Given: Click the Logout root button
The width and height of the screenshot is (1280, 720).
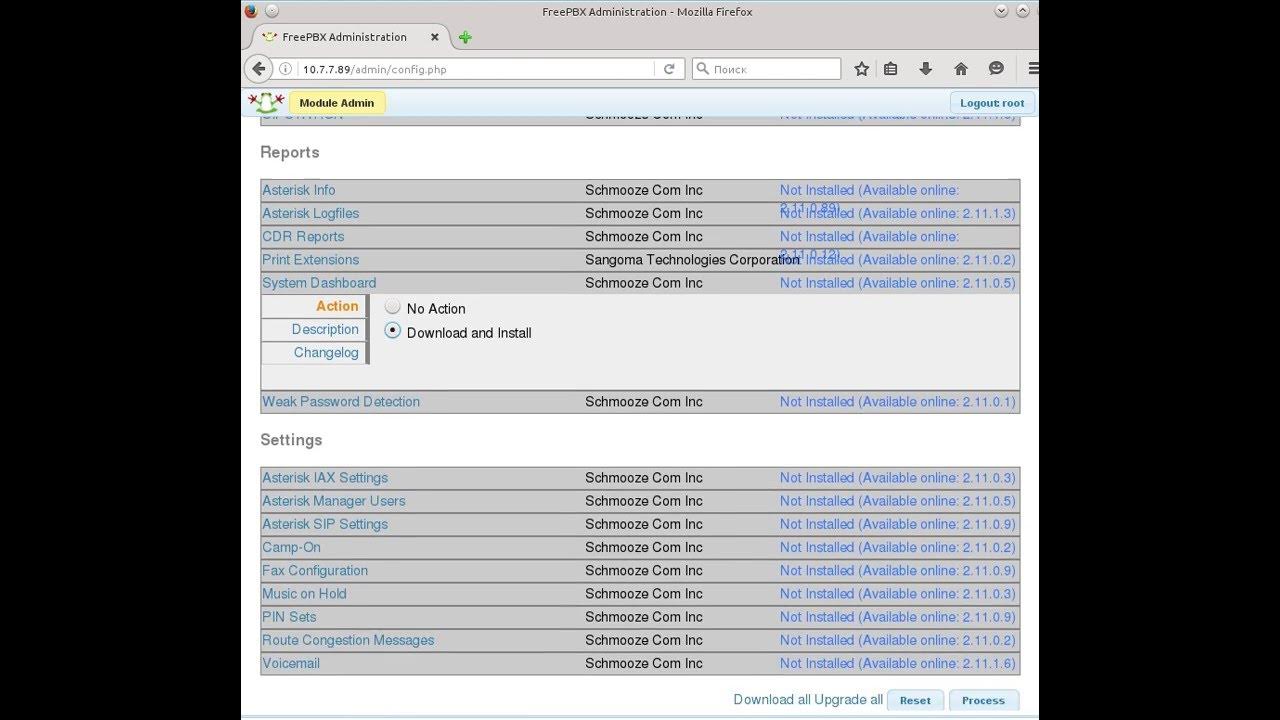Looking at the screenshot, I should [x=992, y=103].
